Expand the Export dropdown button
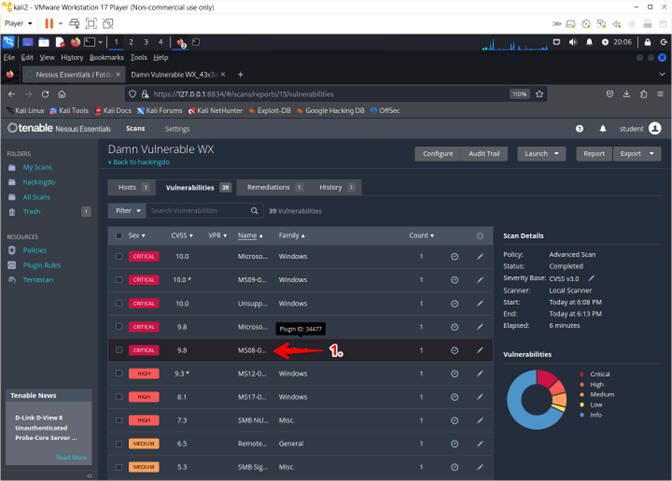The image size is (672, 481). pyautogui.click(x=637, y=153)
